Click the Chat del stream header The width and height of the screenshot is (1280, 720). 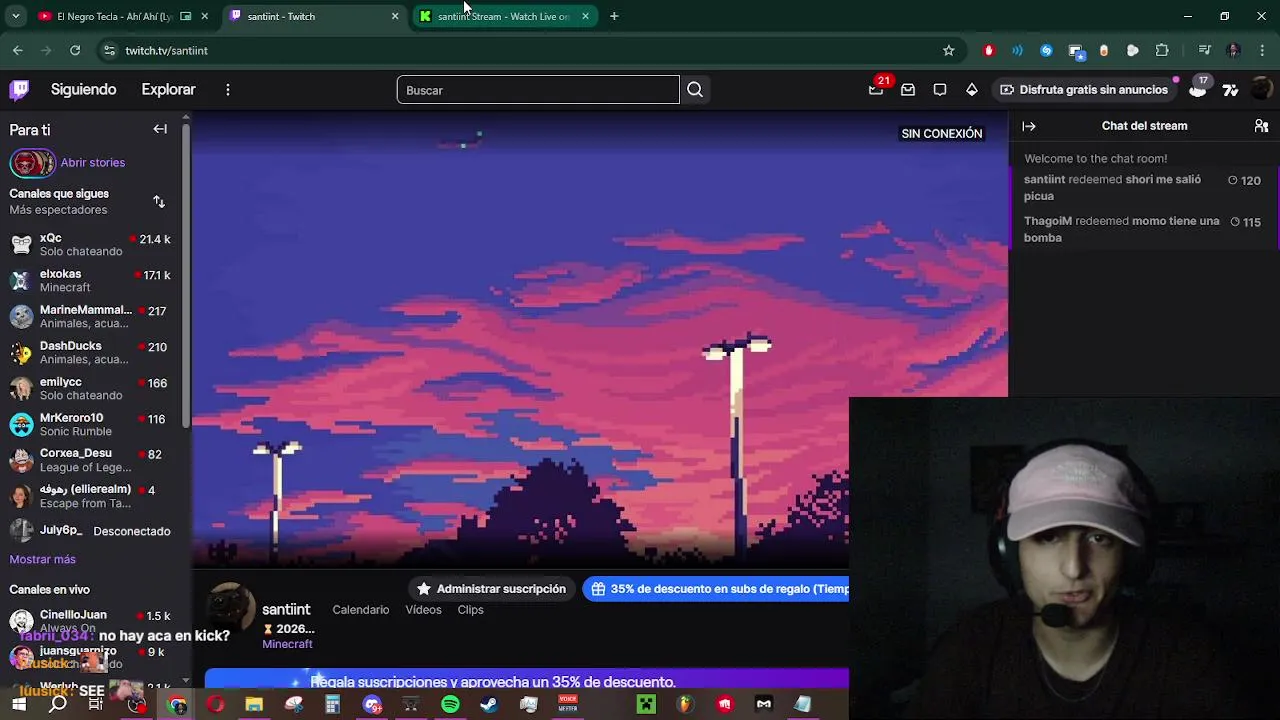[1144, 126]
